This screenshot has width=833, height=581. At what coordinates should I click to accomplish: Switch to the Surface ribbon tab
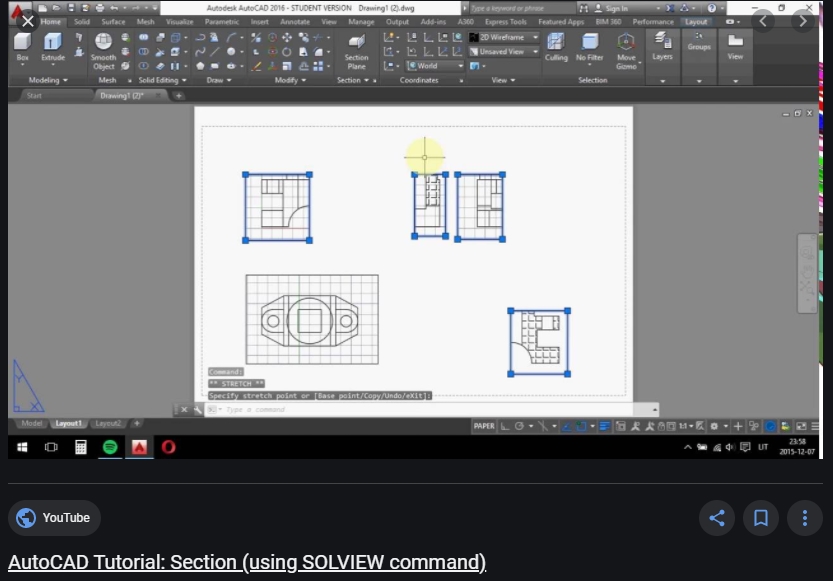click(x=113, y=22)
